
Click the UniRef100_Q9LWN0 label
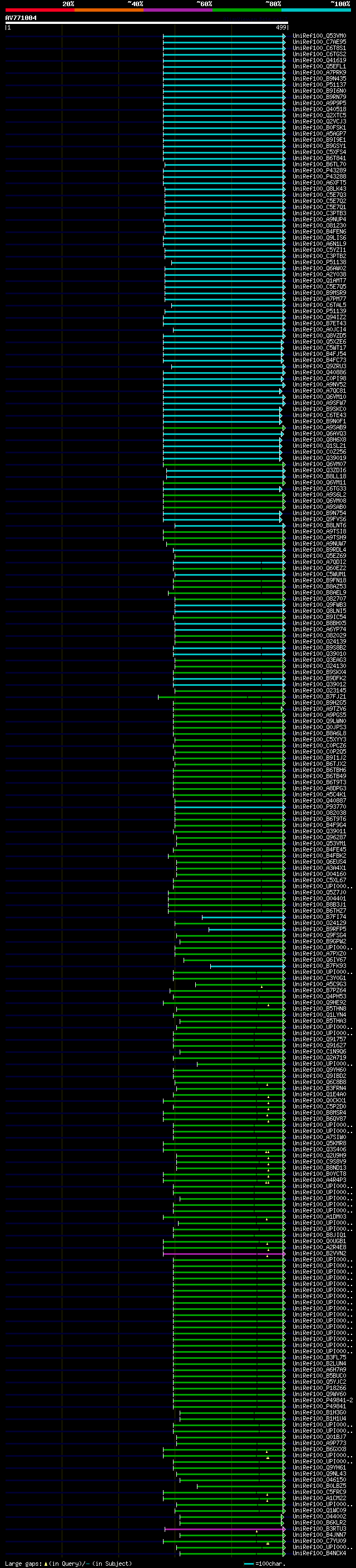tap(319, 721)
